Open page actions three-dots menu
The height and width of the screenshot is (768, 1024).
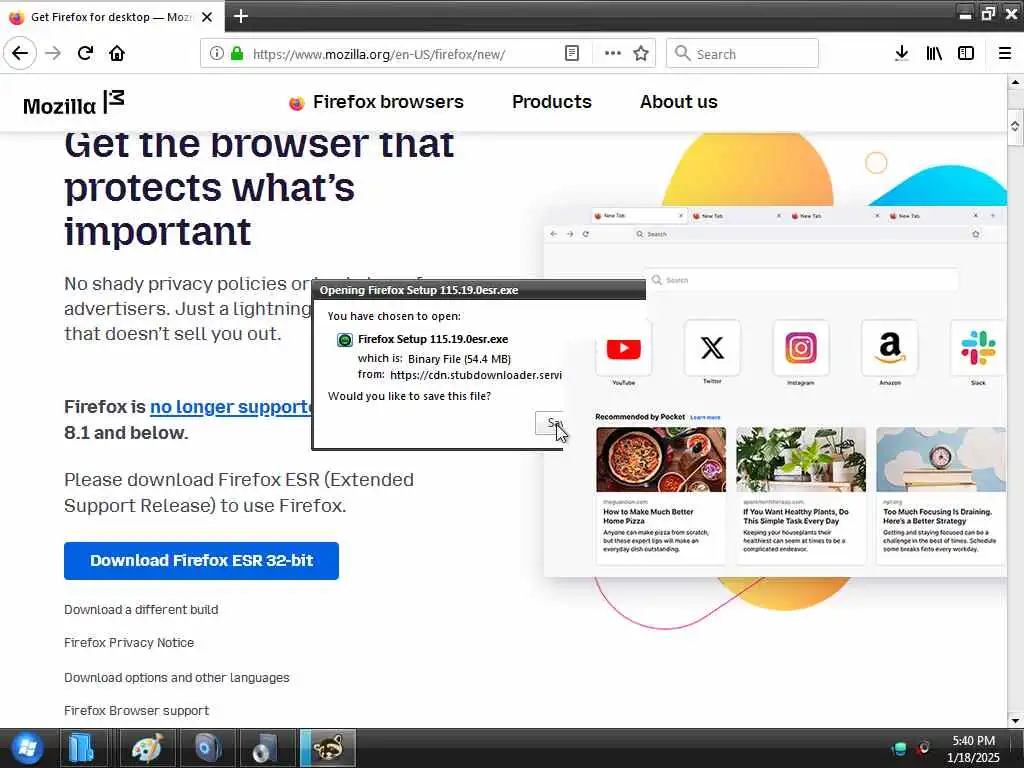coord(613,54)
